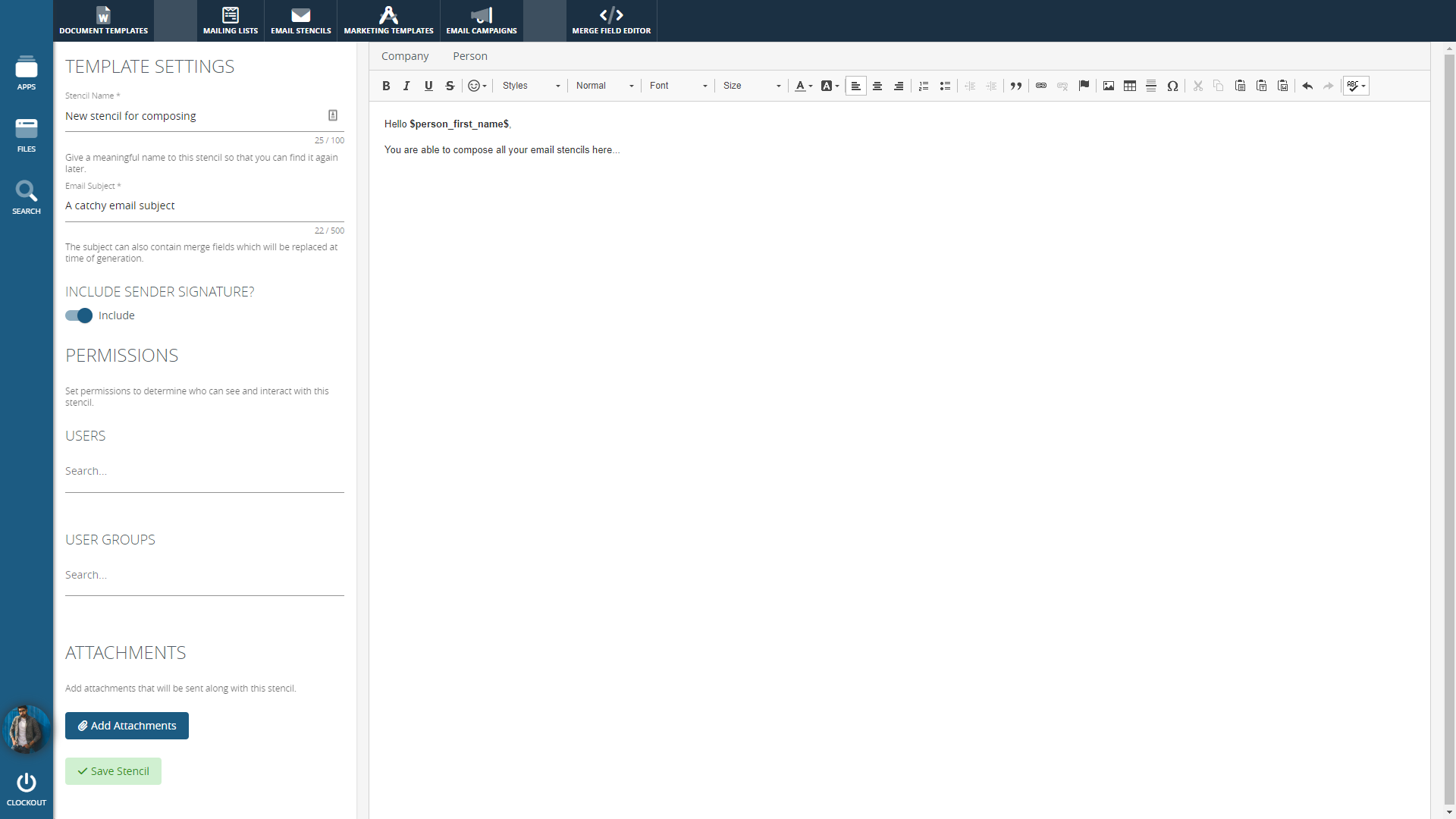Click the Save Stencil button
Image resolution: width=1456 pixels, height=819 pixels.
pyautogui.click(x=113, y=771)
